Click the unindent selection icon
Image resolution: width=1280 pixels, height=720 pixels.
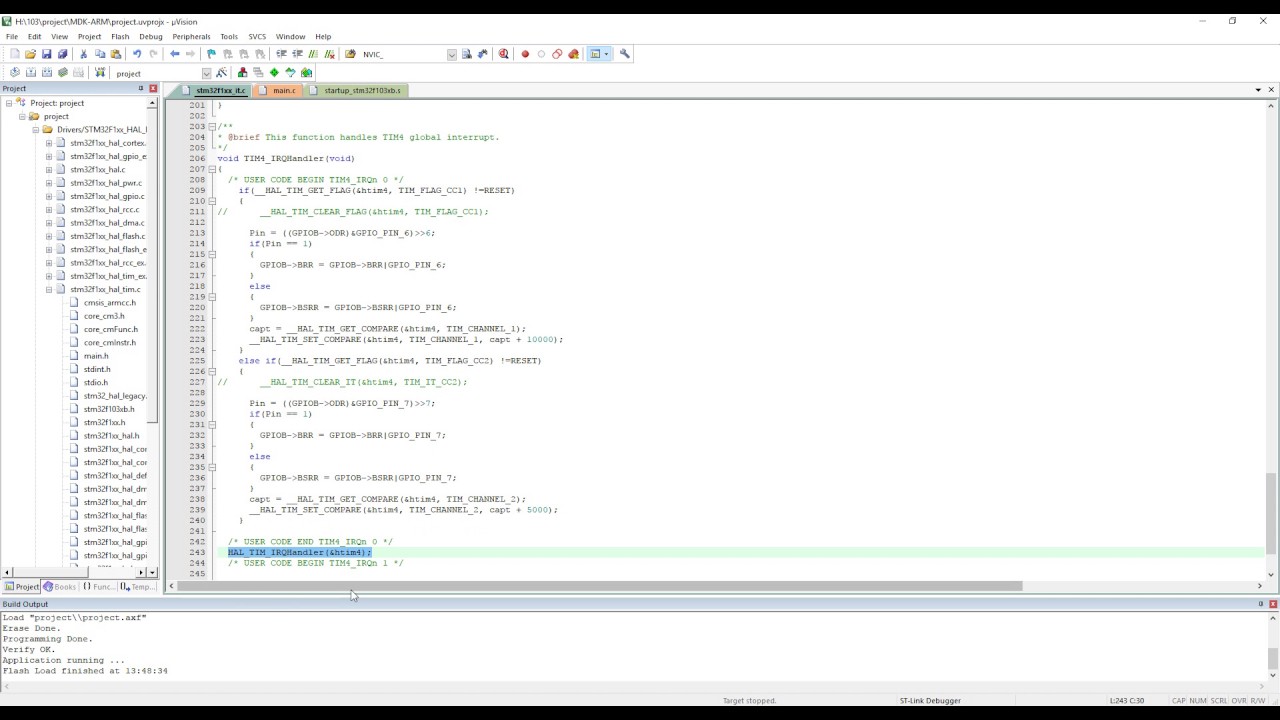[x=297, y=54]
